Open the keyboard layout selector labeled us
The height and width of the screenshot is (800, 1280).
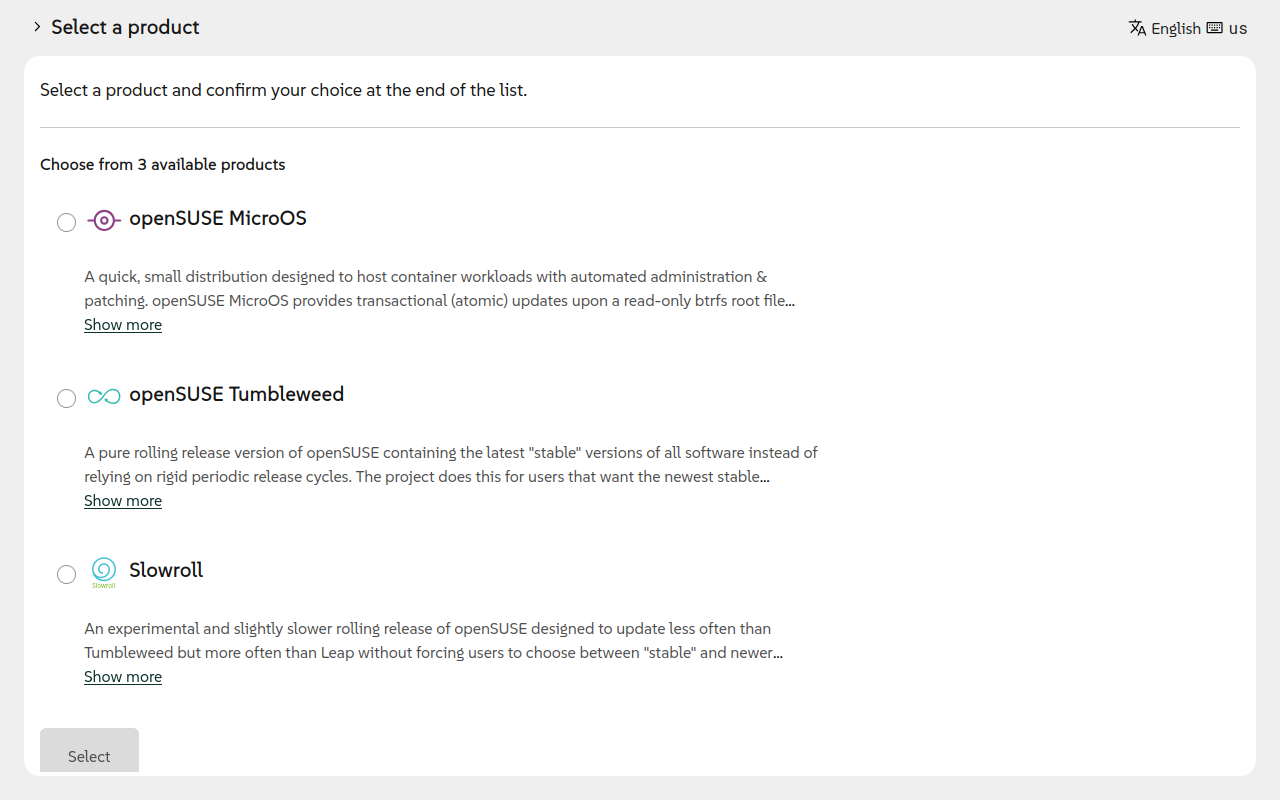pos(1226,28)
